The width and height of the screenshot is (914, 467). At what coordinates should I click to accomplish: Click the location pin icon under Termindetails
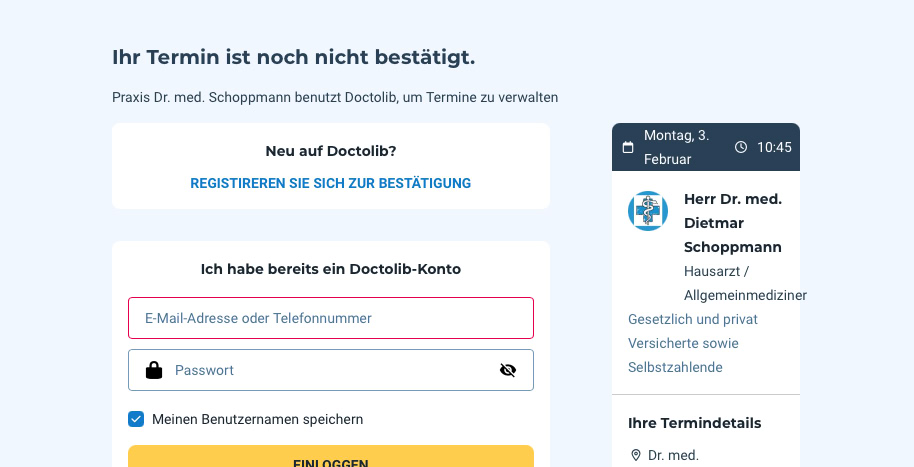tap(635, 455)
